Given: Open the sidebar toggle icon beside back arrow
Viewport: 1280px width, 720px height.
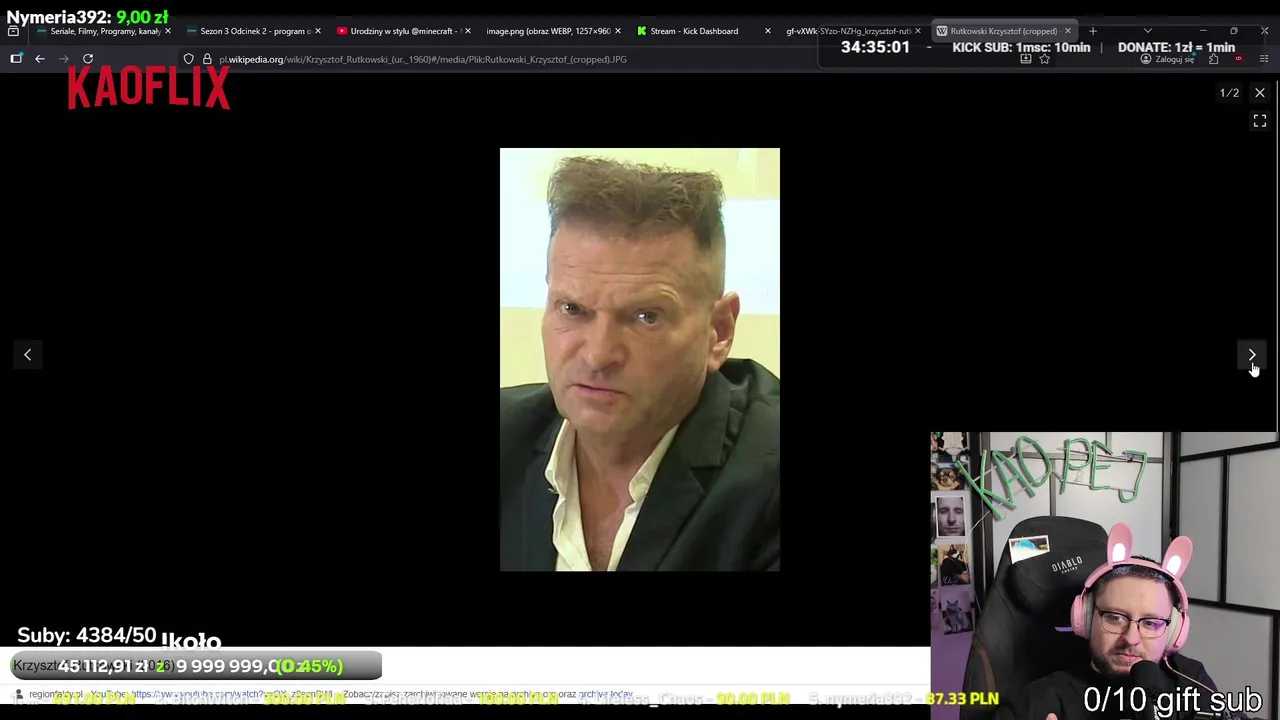Looking at the screenshot, I should [16, 59].
